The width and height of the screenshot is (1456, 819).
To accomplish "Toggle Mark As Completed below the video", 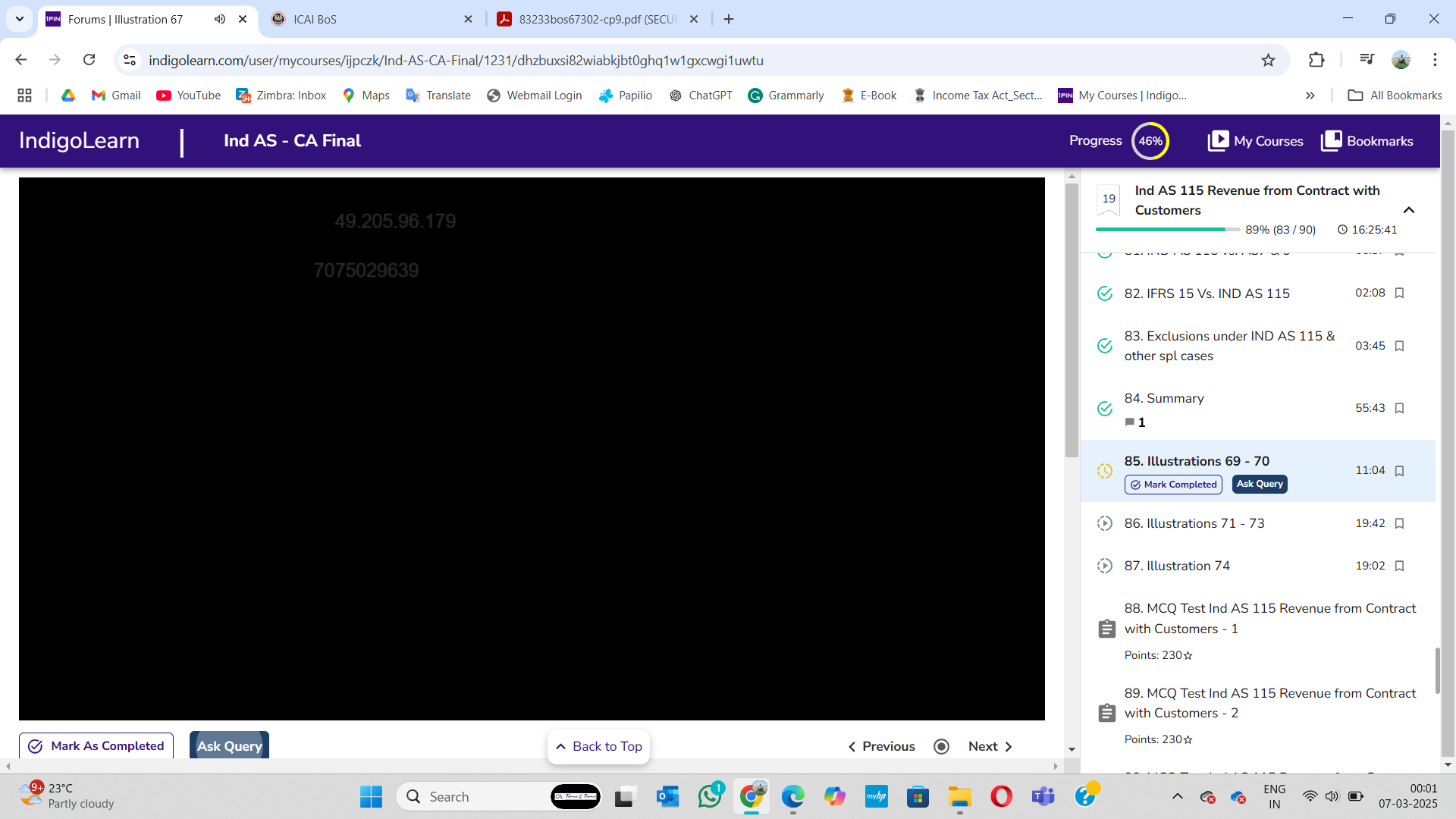I will 96,746.
